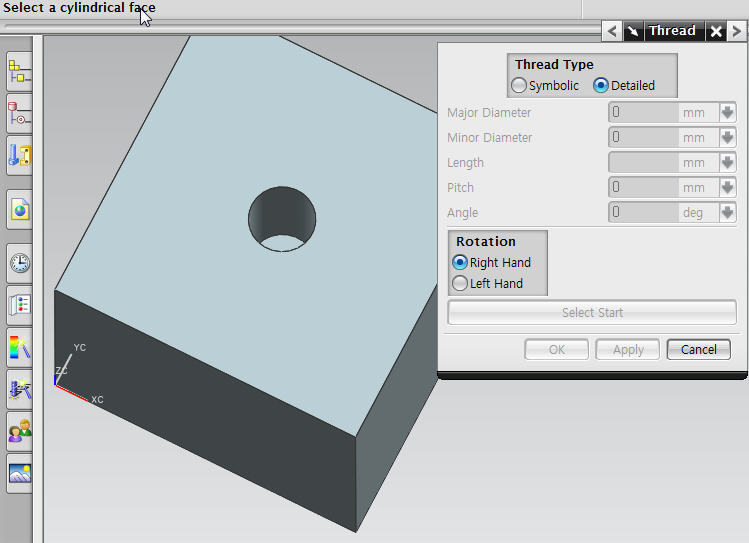Open the Constraint Navigator sidebar icon
This screenshot has height=543, width=749.
pos(19,114)
